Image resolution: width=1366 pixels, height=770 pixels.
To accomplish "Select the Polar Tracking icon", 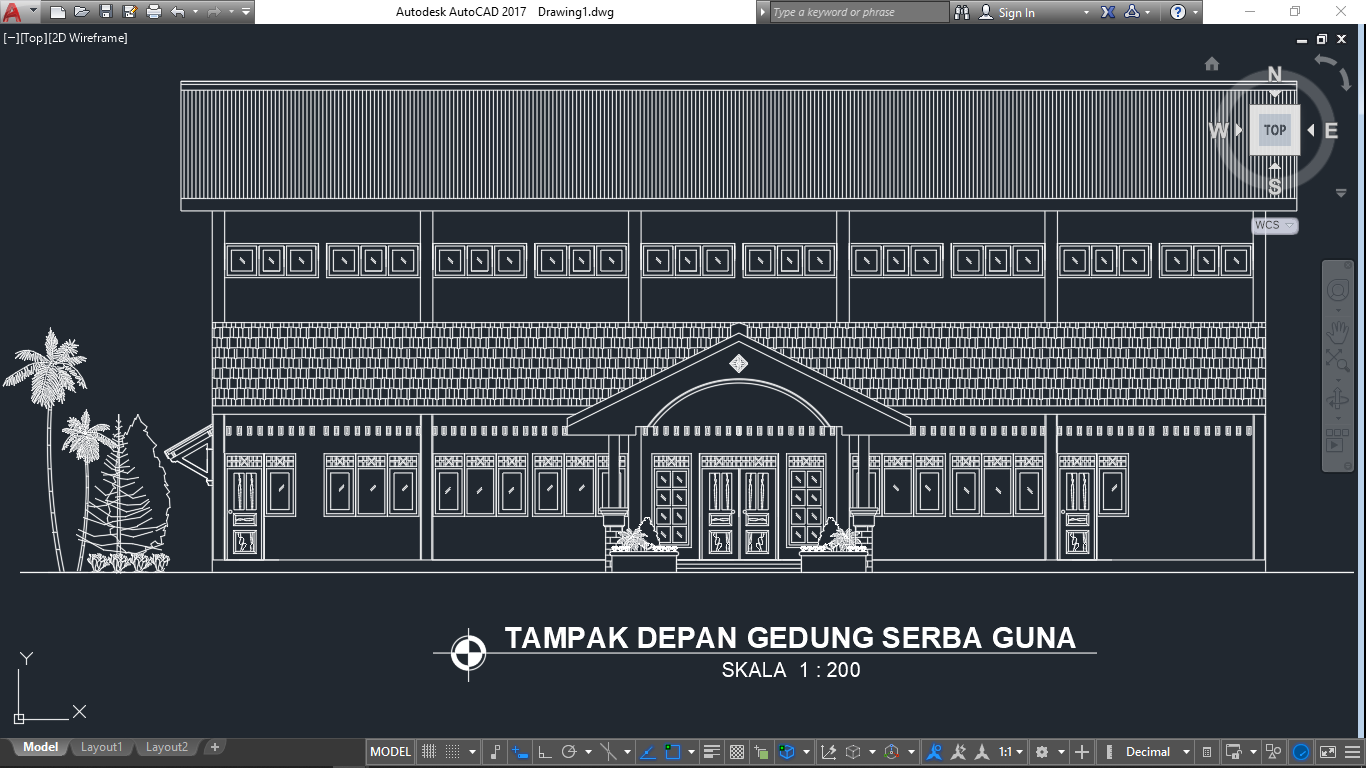I will (x=570, y=751).
